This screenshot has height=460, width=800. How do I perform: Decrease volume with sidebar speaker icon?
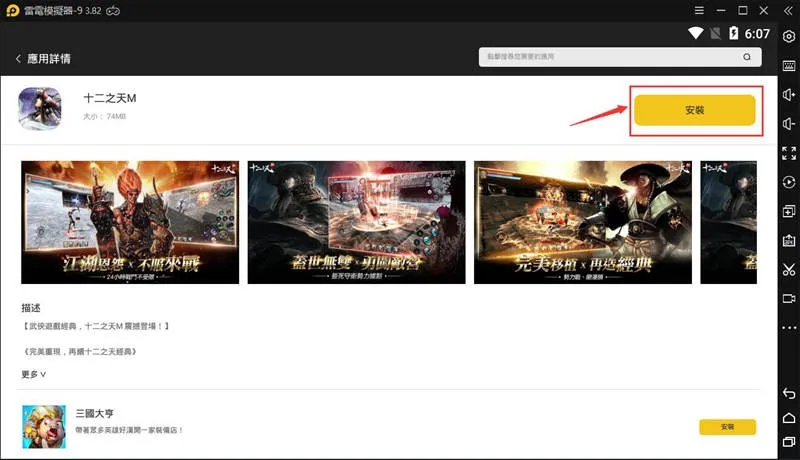click(x=789, y=124)
